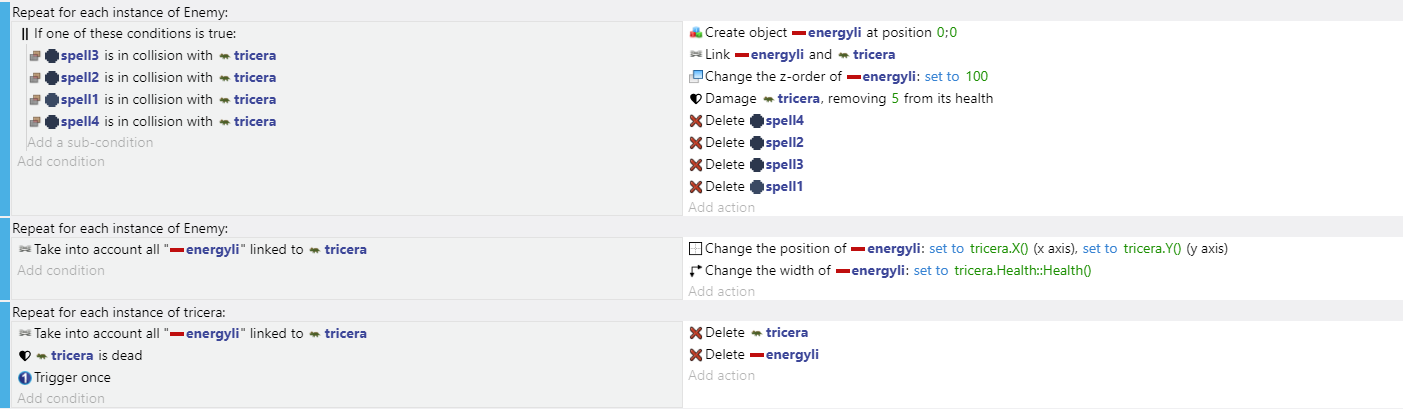The image size is (1403, 409).
Task: Edit the damage value 5 parameter
Action: [x=895, y=99]
